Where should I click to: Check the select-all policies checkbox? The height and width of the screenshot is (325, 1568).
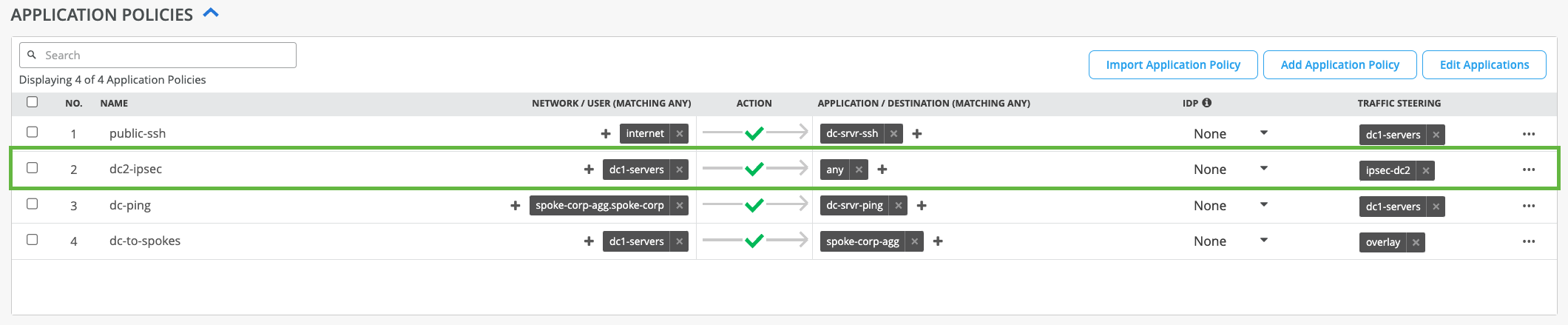(32, 102)
